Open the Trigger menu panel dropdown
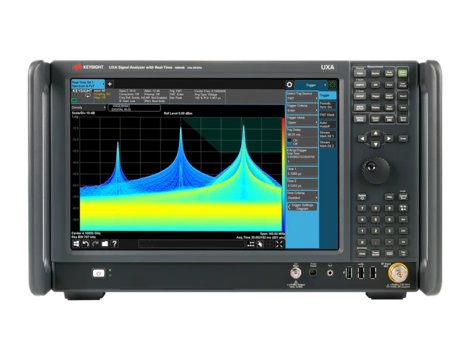Image resolution: width=470 pixels, height=360 pixels. (x=311, y=85)
